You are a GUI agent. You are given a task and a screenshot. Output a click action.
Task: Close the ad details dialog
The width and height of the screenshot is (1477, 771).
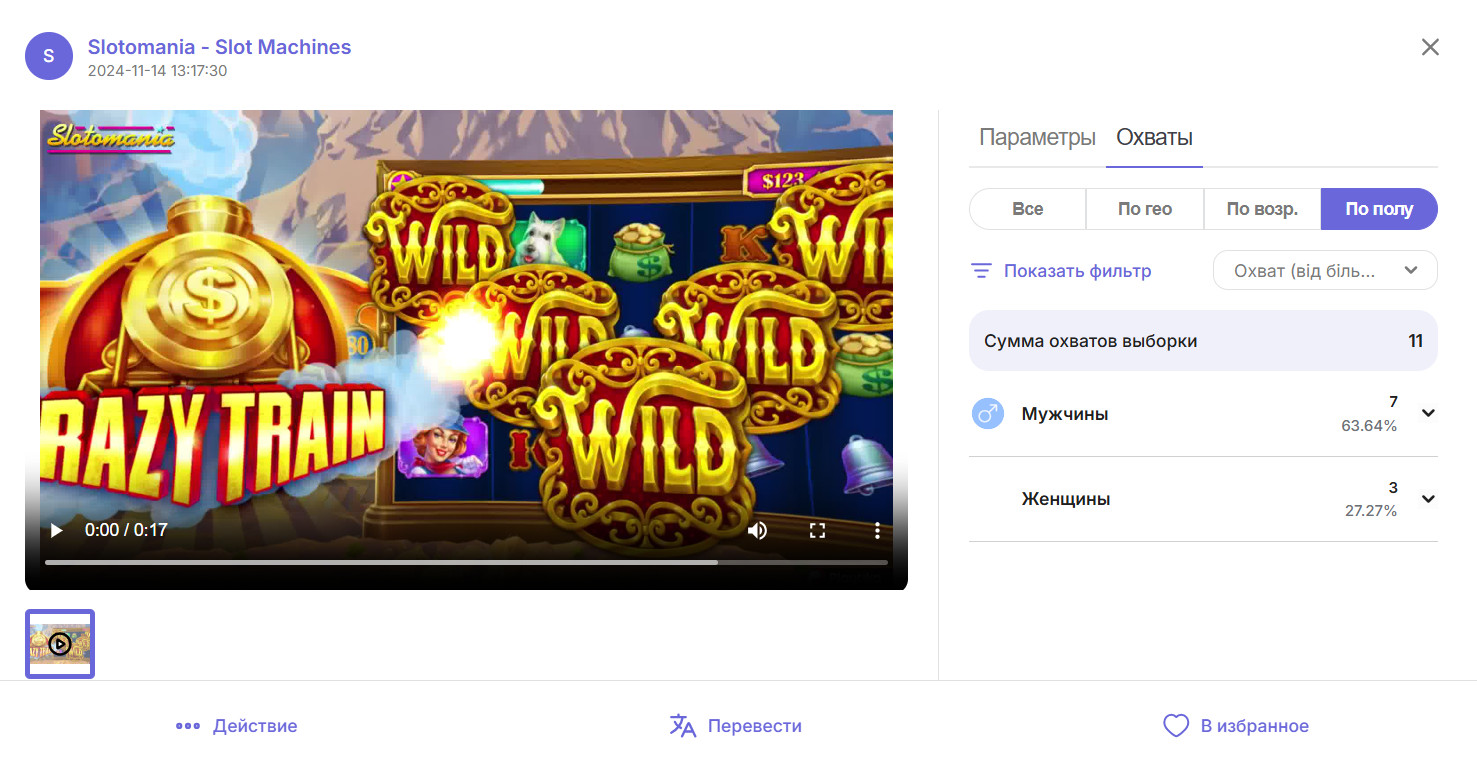1430,47
